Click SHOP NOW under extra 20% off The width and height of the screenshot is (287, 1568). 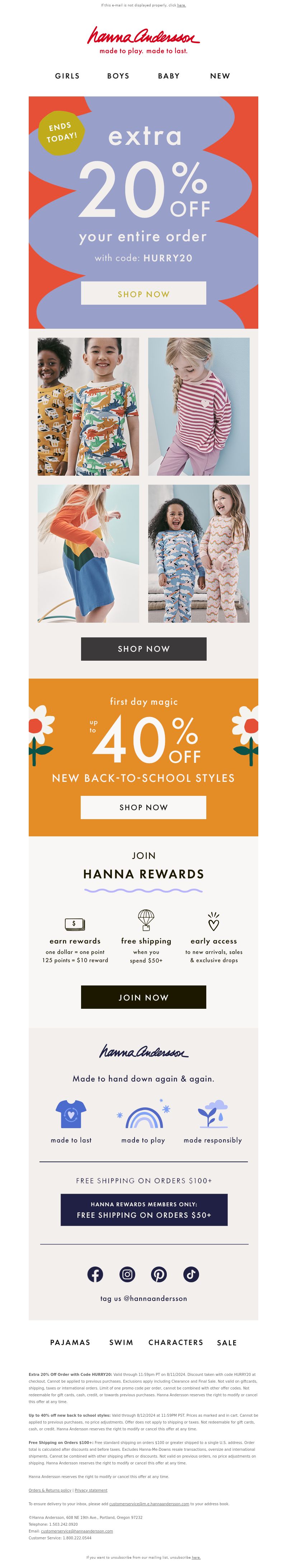pyautogui.click(x=144, y=293)
